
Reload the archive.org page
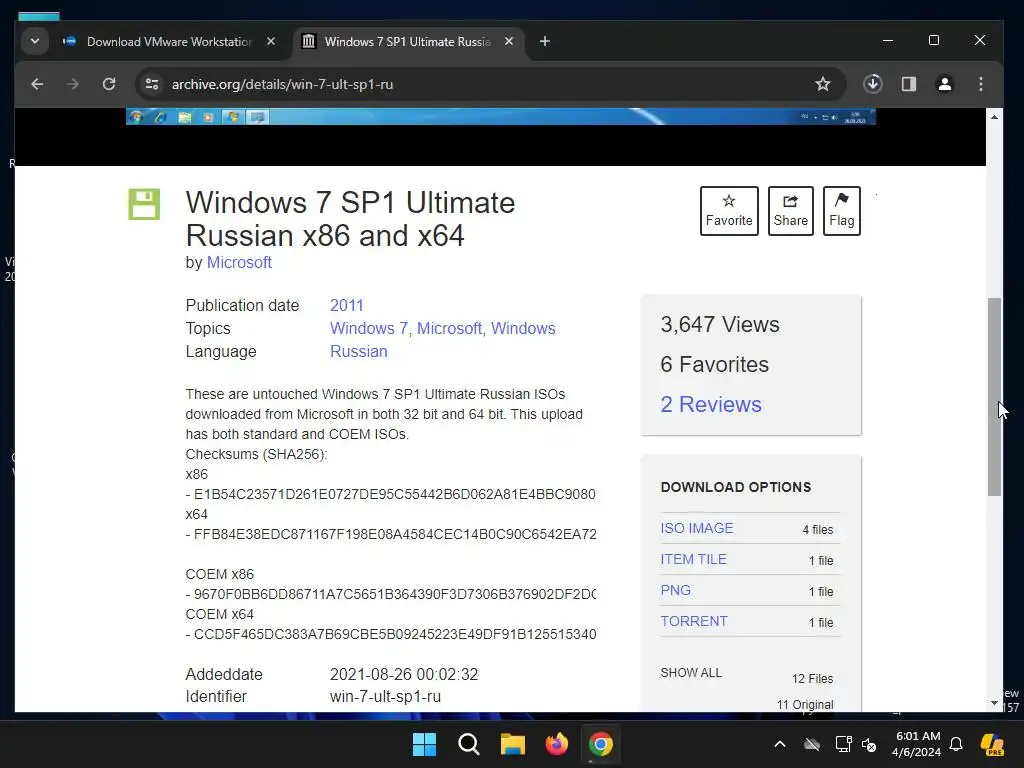pos(109,84)
